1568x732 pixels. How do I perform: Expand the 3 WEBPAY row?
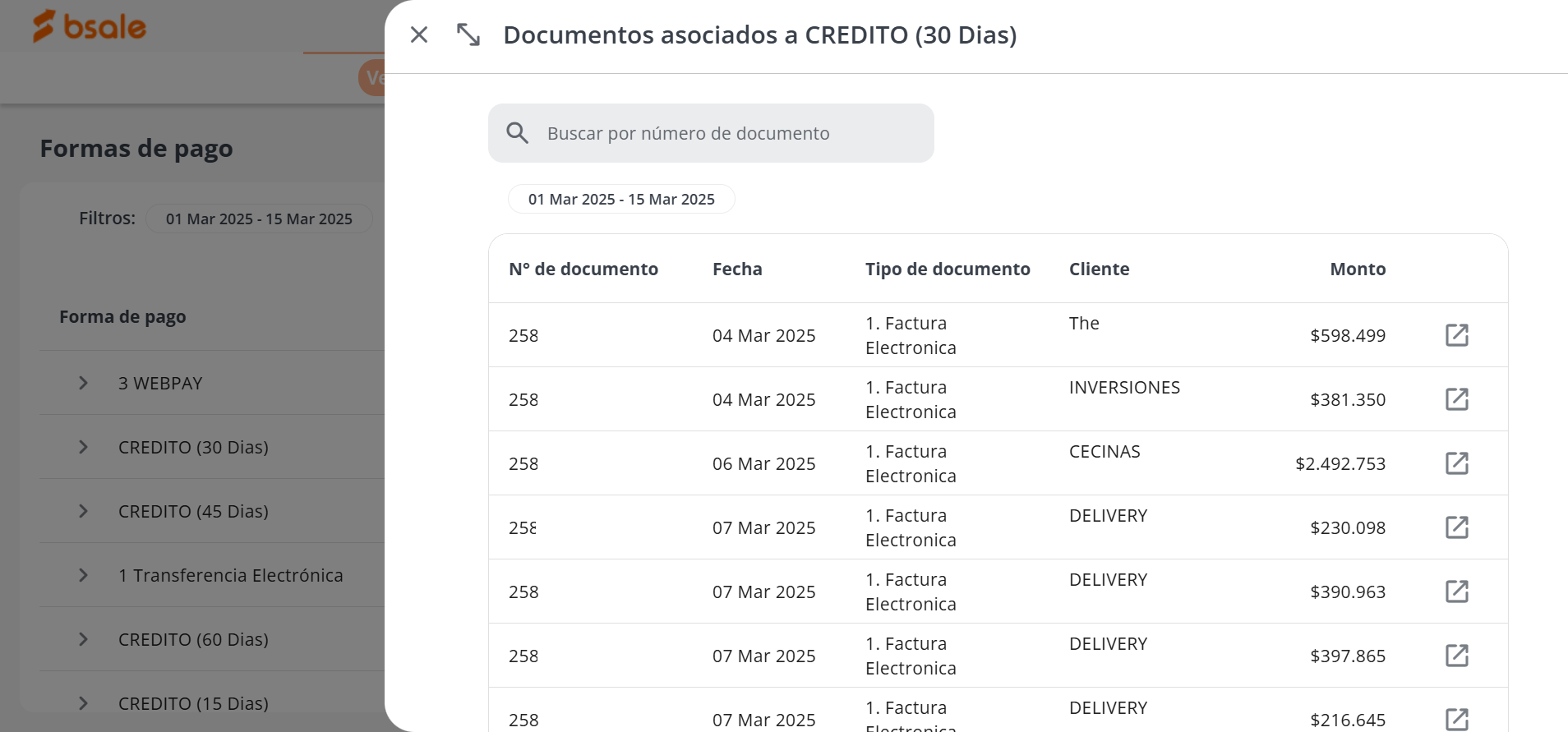pyautogui.click(x=83, y=383)
